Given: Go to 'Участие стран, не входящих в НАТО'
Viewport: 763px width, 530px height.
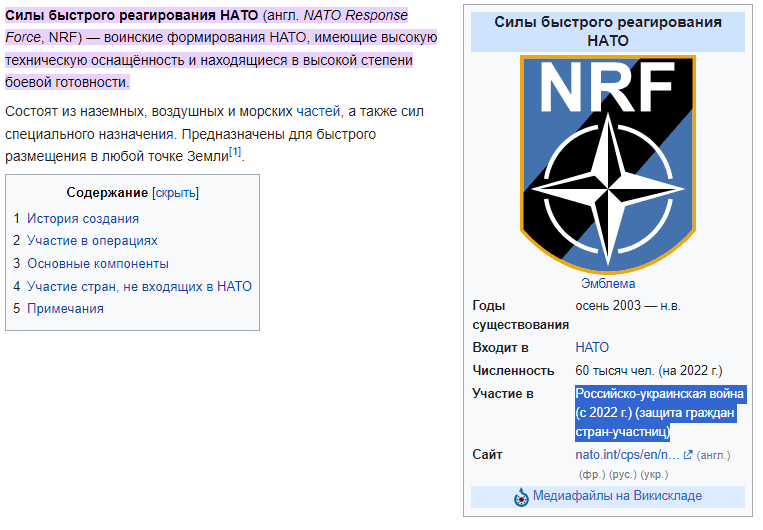Looking at the screenshot, I should pos(139,286).
